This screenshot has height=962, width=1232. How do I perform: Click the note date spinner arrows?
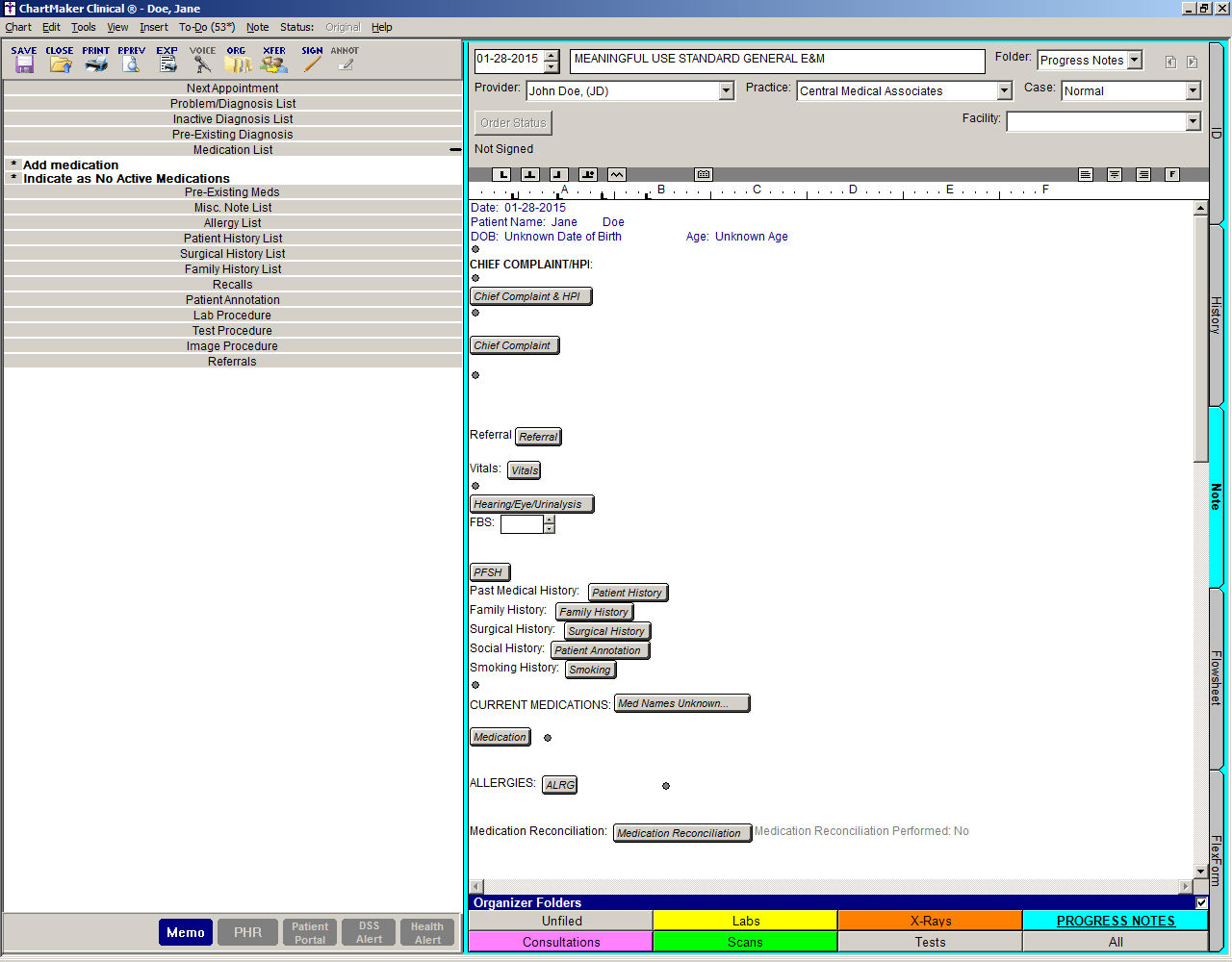click(552, 62)
